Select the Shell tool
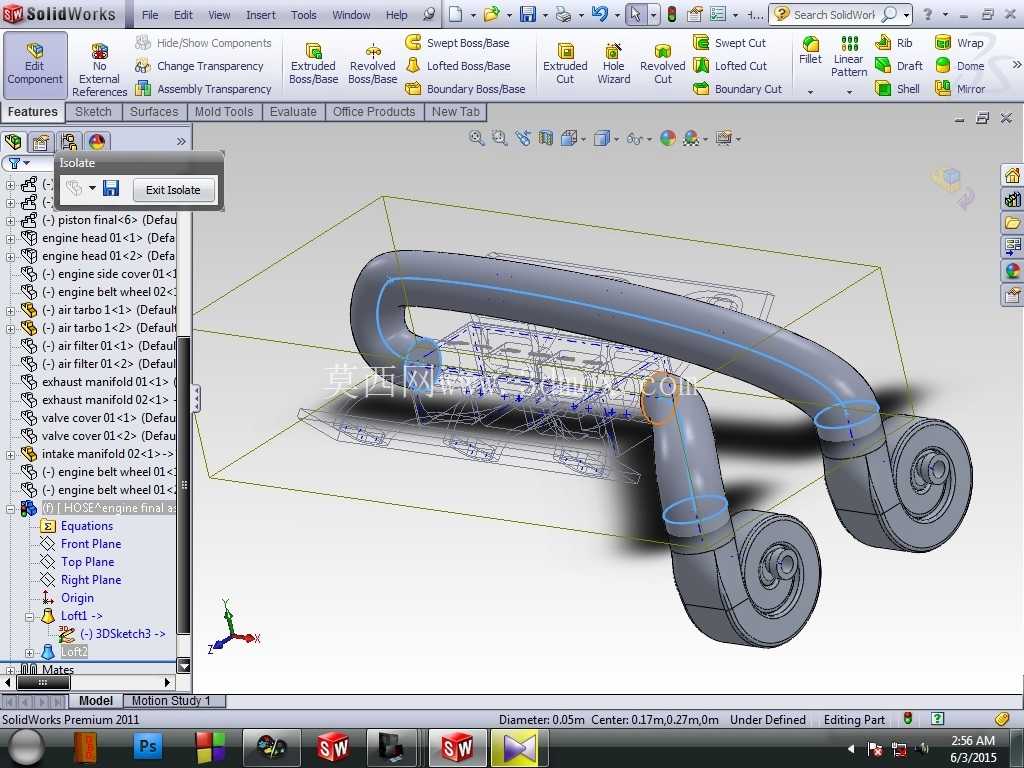The width and height of the screenshot is (1024, 768). [897, 89]
